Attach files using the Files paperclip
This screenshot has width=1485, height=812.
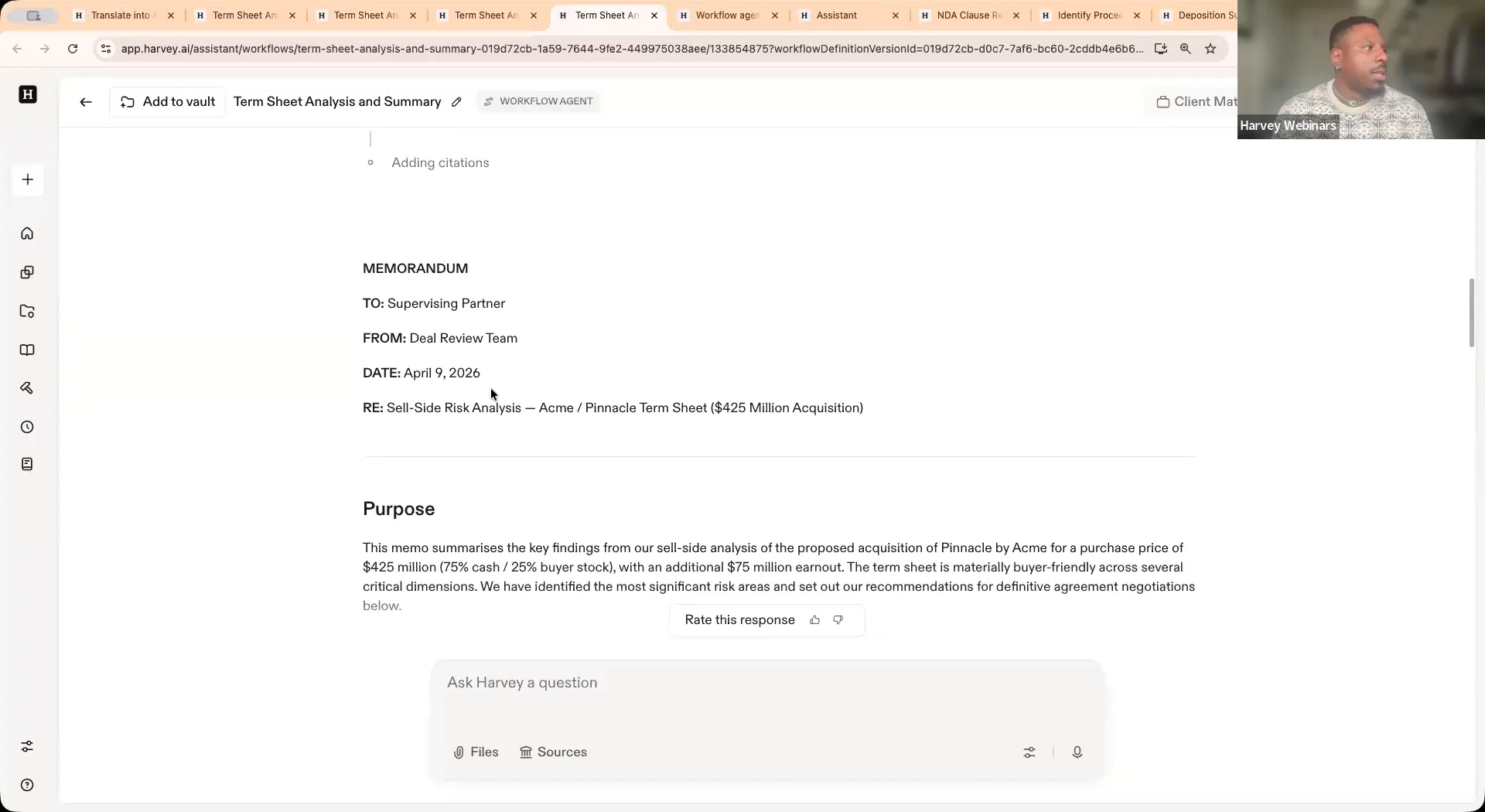(x=475, y=752)
